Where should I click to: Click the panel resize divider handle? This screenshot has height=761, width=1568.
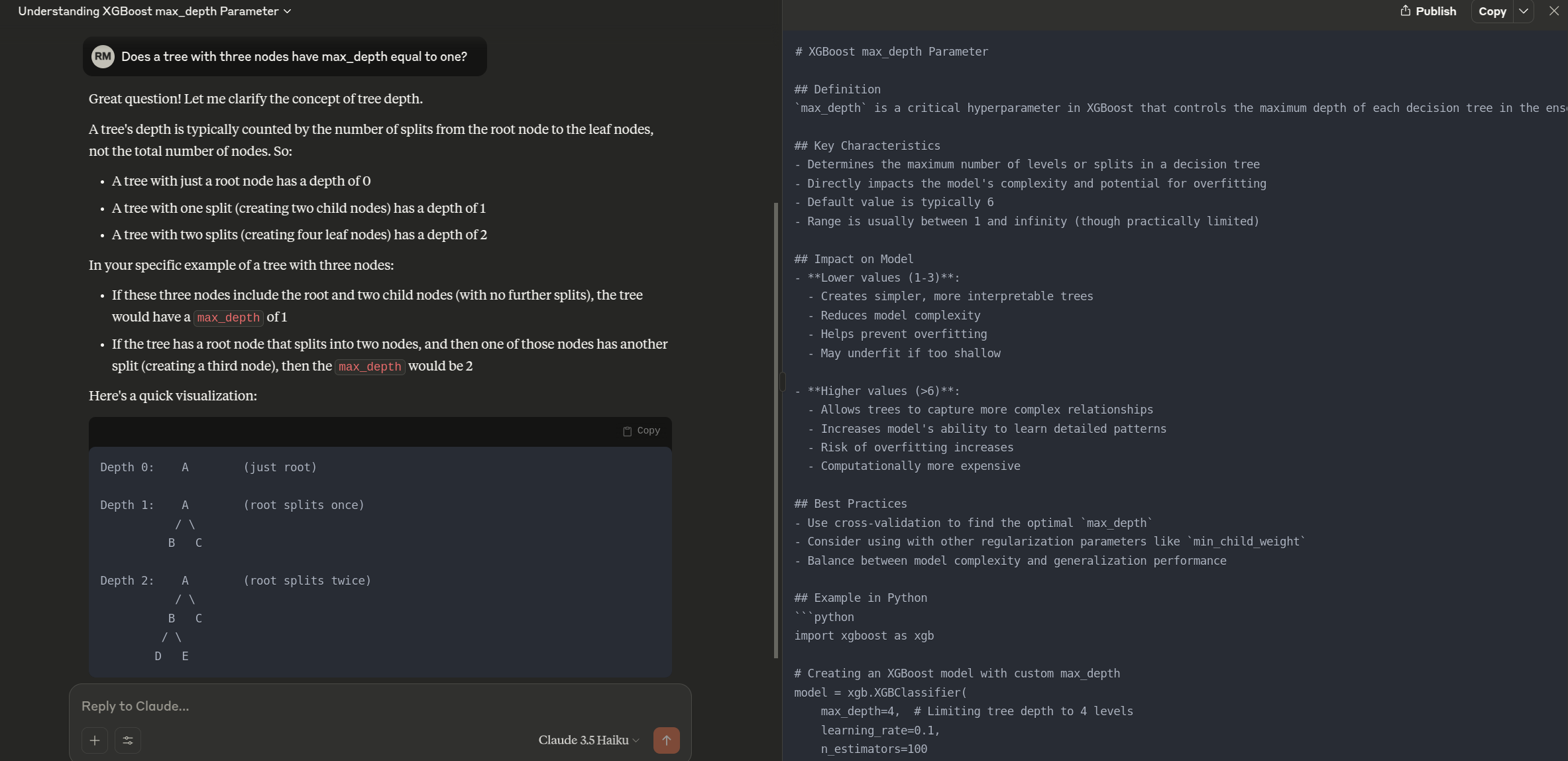click(783, 381)
